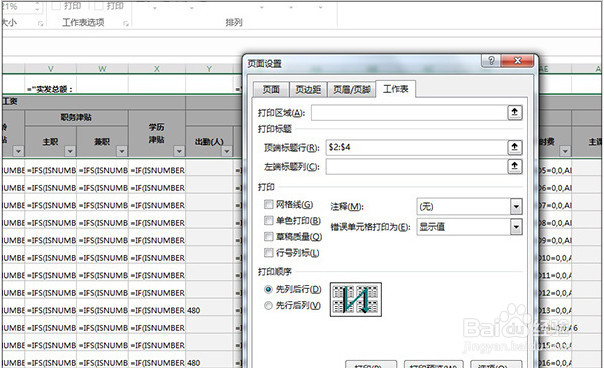Screen dimensions: 604x368
Task: Enable the 网格线 checkbox
Action: click(268, 204)
